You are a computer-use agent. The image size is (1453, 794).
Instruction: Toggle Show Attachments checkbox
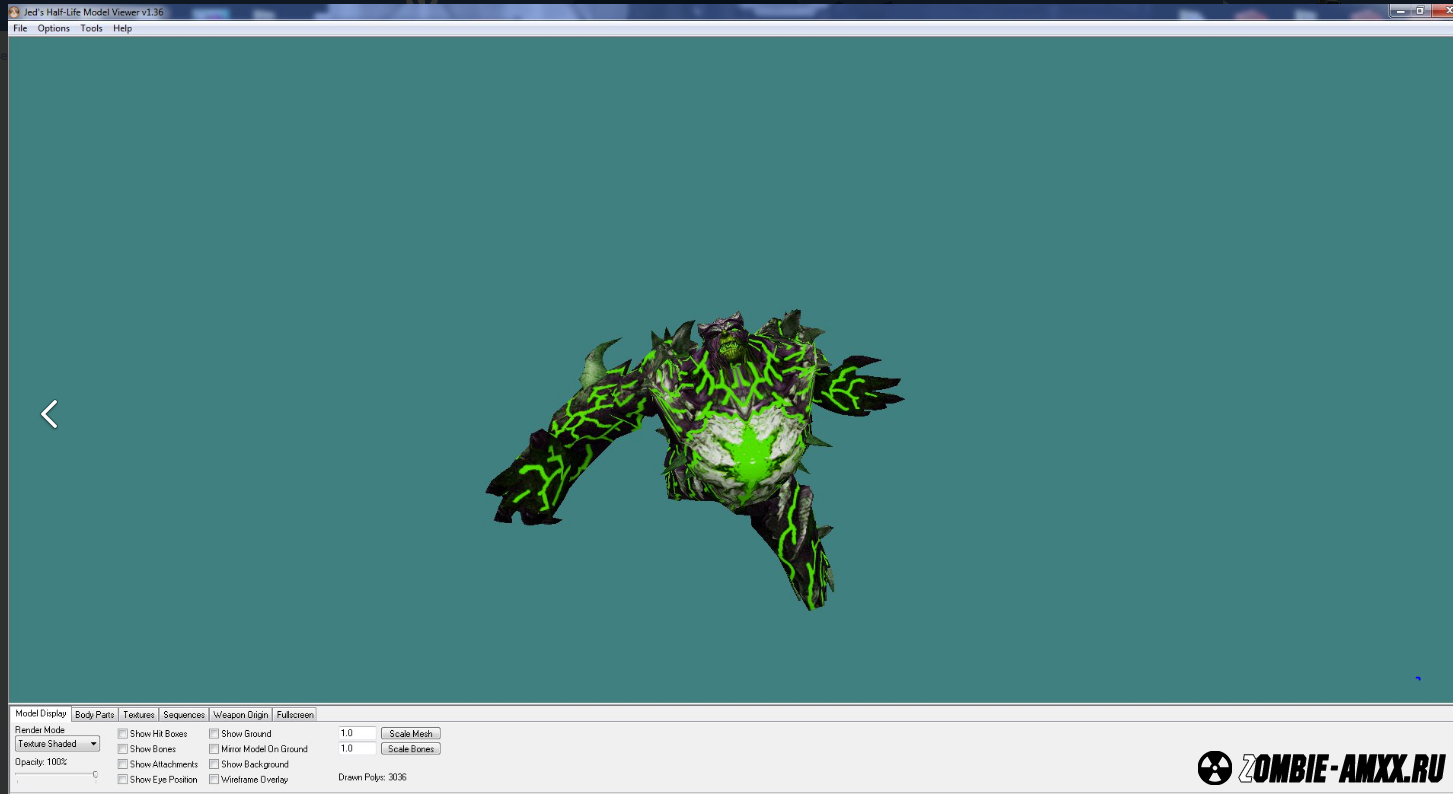click(x=122, y=764)
